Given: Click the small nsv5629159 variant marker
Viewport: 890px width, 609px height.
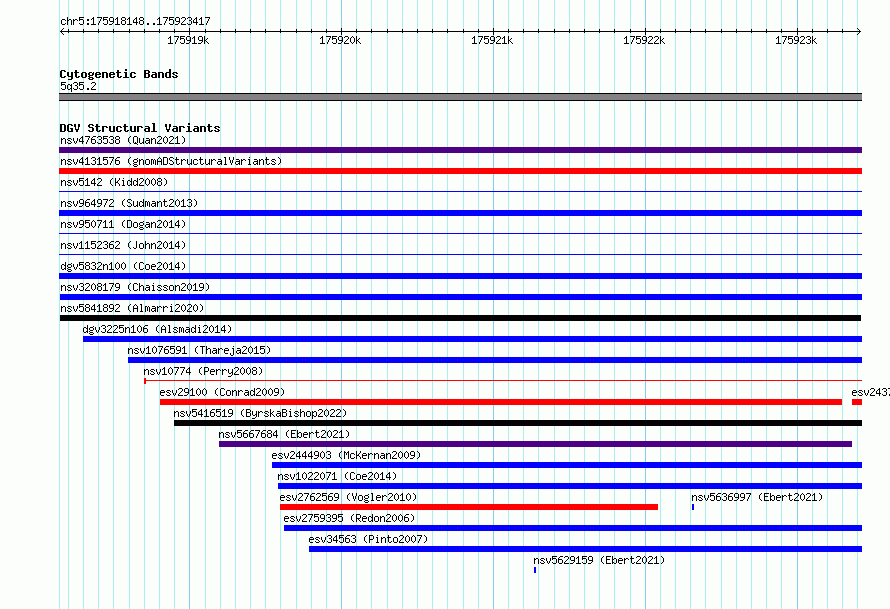Looking at the screenshot, I should pos(535,570).
